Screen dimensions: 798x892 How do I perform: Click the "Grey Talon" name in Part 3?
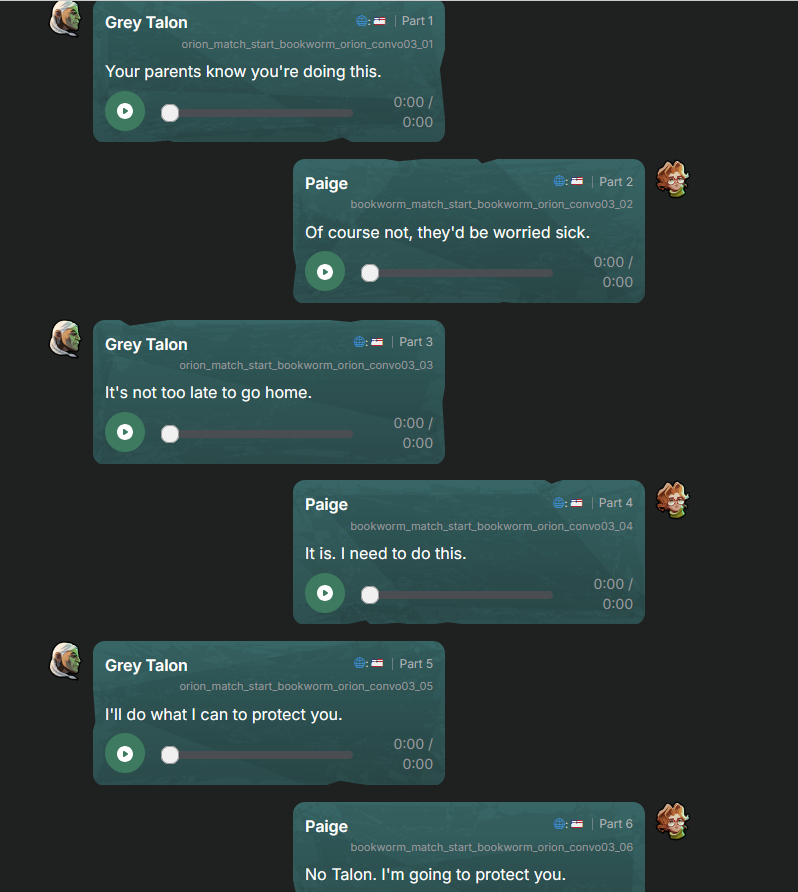[x=146, y=344]
